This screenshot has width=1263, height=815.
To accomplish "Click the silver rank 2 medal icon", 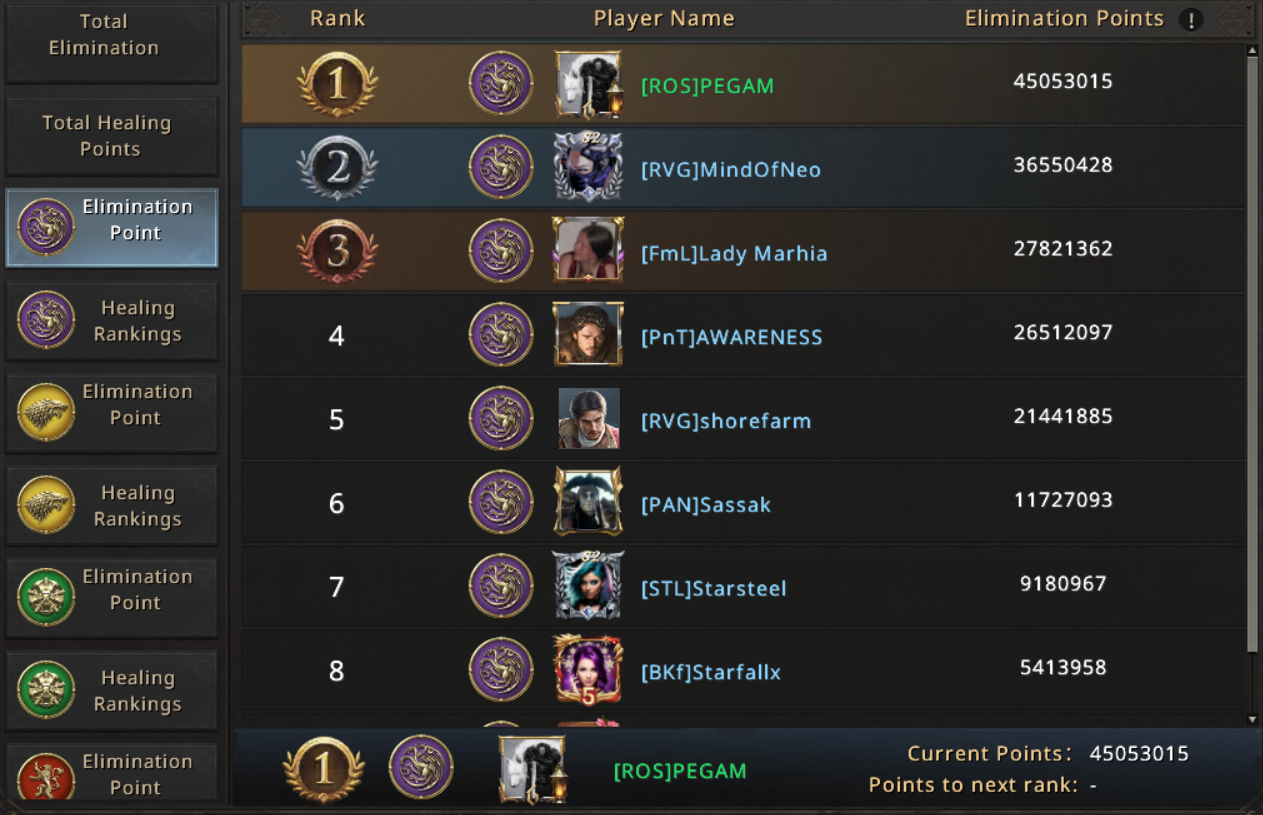I will (337, 167).
